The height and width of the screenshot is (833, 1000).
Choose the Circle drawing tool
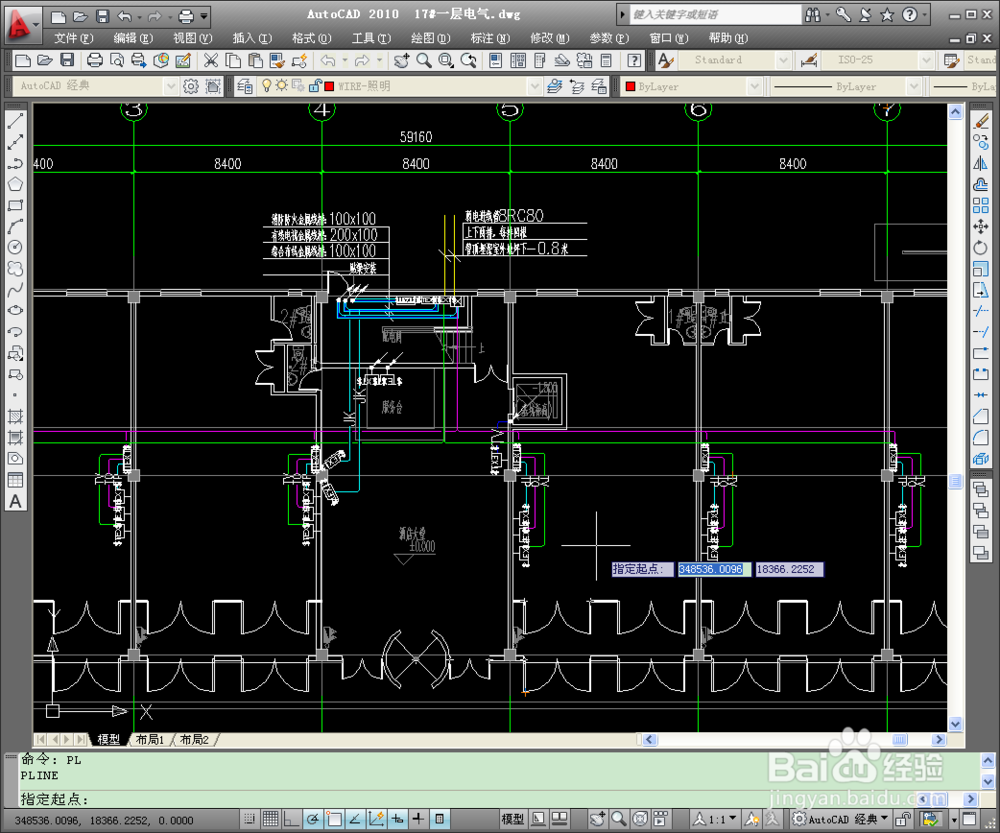click(x=15, y=247)
